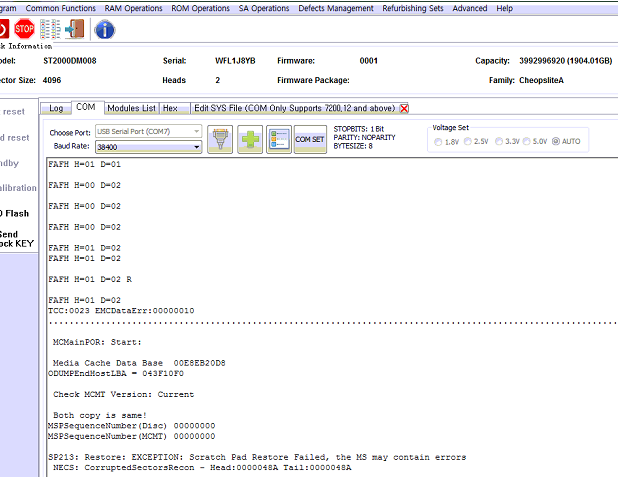Open the Refurbishing Sets menu
618x477 pixels.
(413, 8)
